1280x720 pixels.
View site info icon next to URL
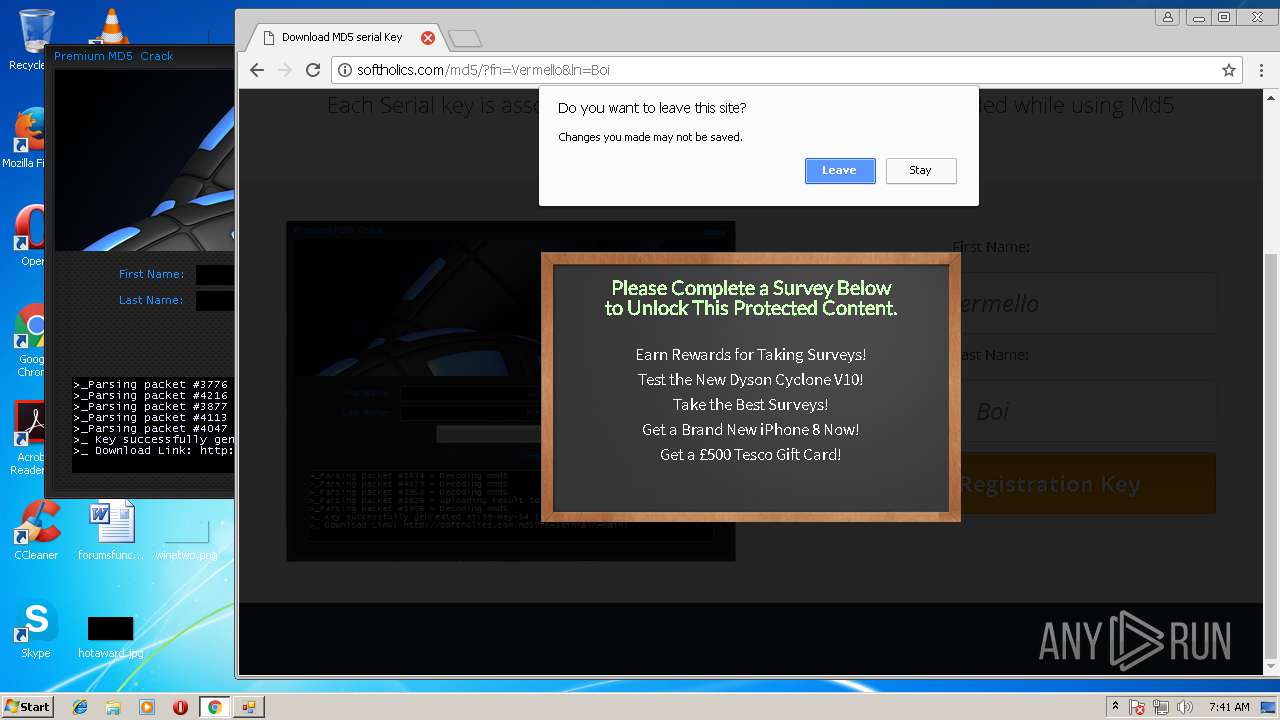(345, 70)
